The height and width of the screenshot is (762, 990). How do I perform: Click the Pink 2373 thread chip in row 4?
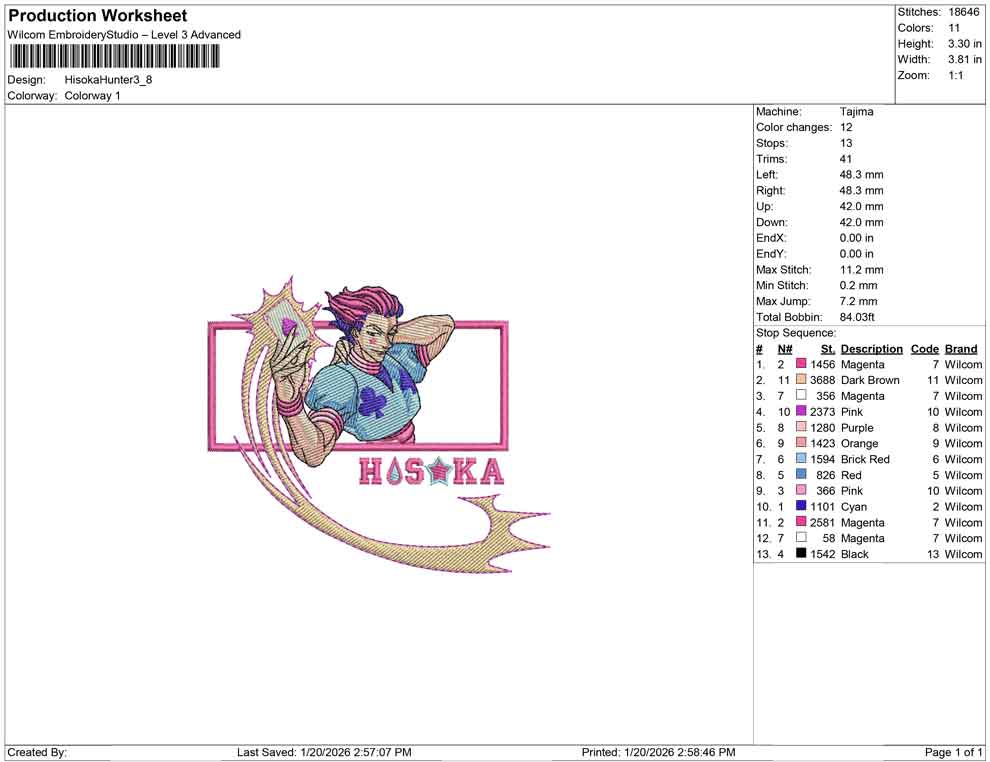(799, 412)
